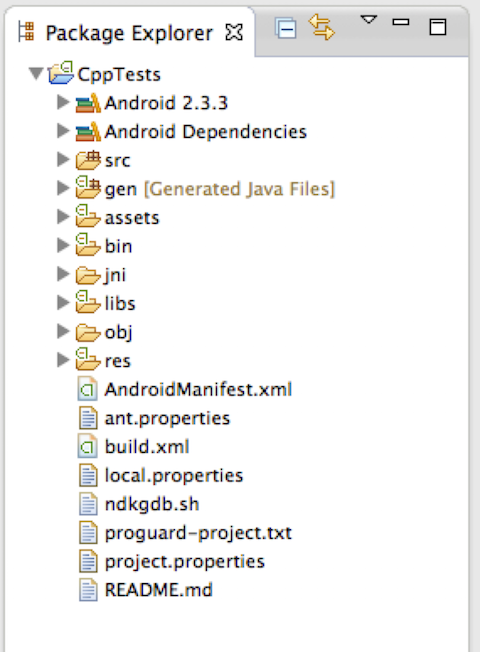Click the build.xml file icon
Image resolution: width=480 pixels, height=652 pixels.
click(x=88, y=446)
